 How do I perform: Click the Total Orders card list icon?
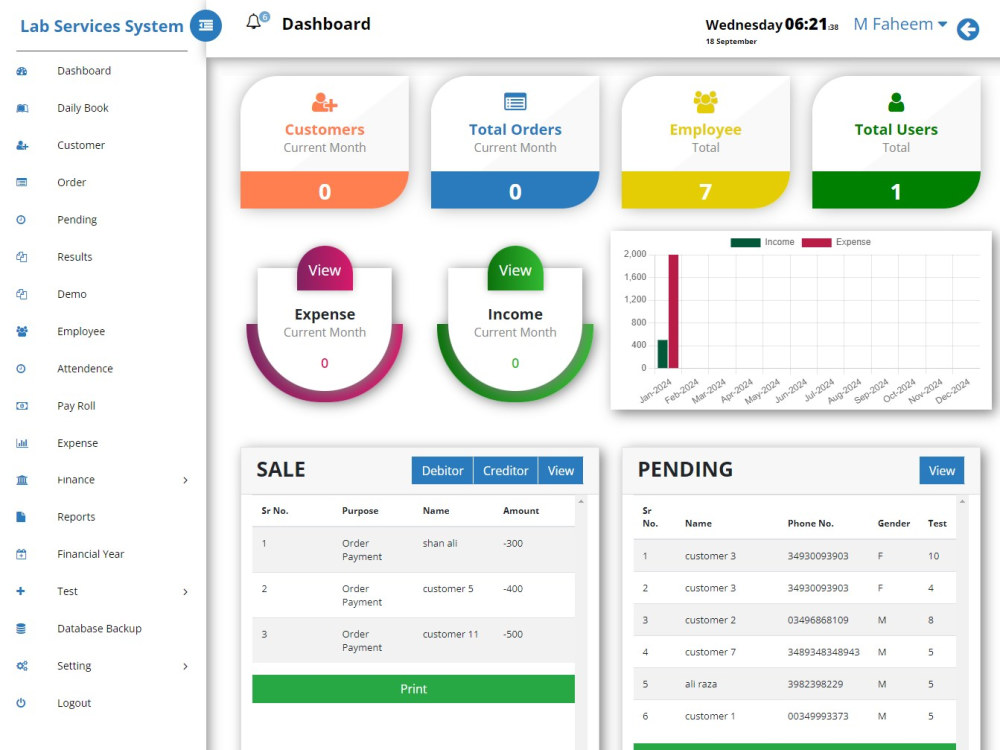point(515,102)
